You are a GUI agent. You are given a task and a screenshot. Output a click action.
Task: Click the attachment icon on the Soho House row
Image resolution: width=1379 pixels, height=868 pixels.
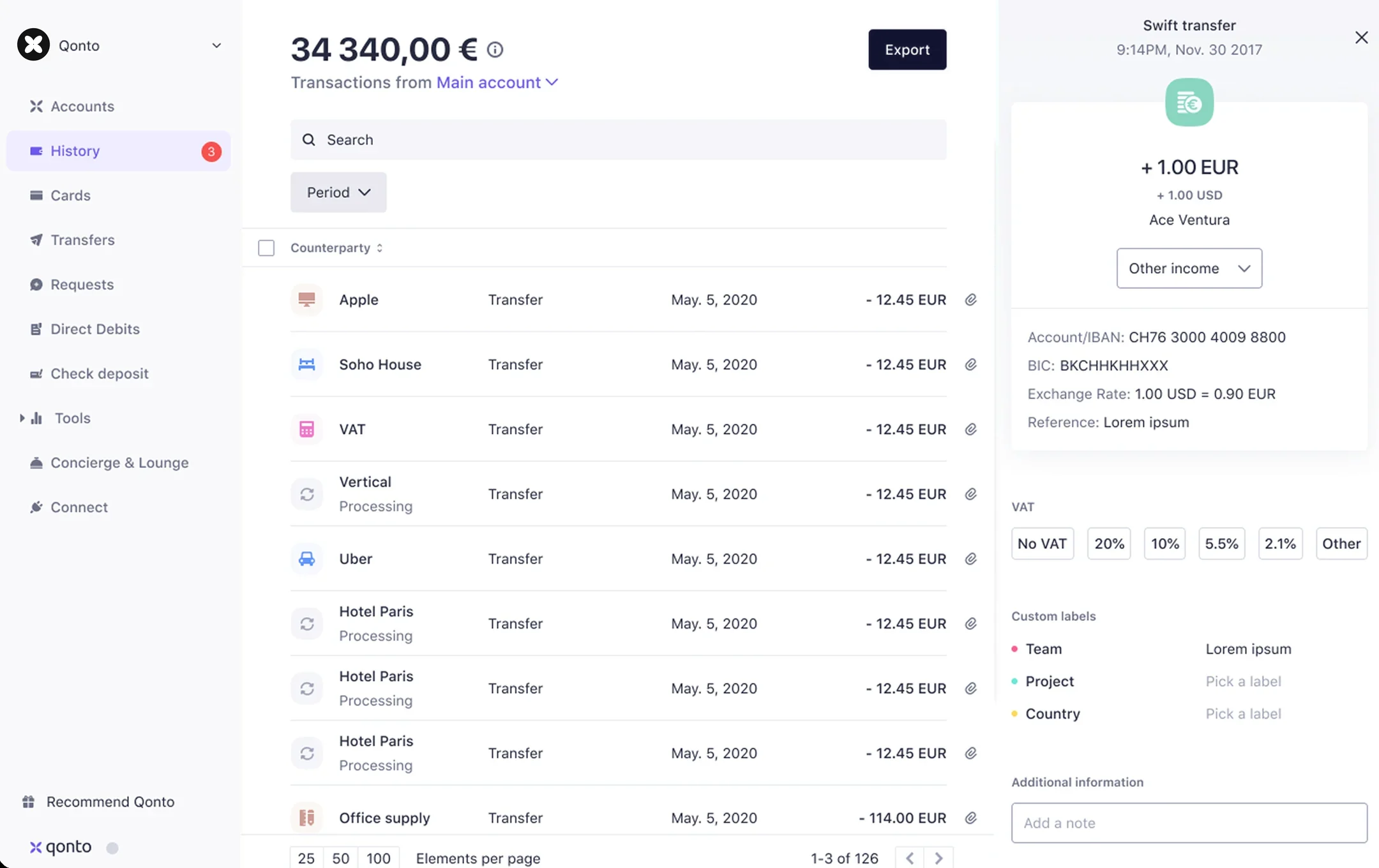tap(970, 364)
